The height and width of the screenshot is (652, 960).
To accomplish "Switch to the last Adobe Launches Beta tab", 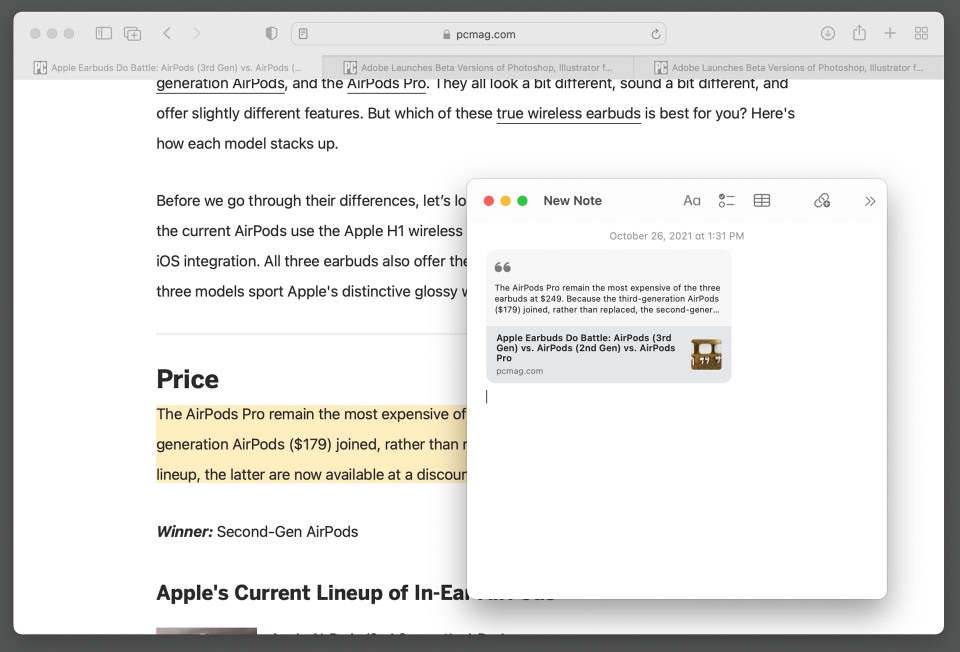I will [789, 68].
